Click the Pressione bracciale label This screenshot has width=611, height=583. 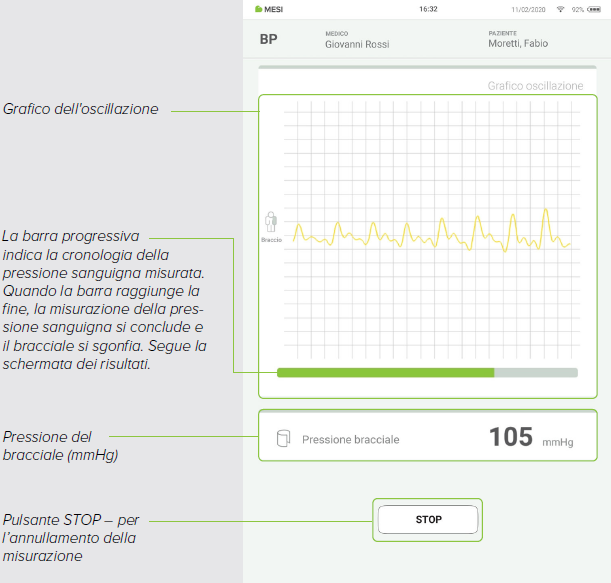[x=351, y=440]
